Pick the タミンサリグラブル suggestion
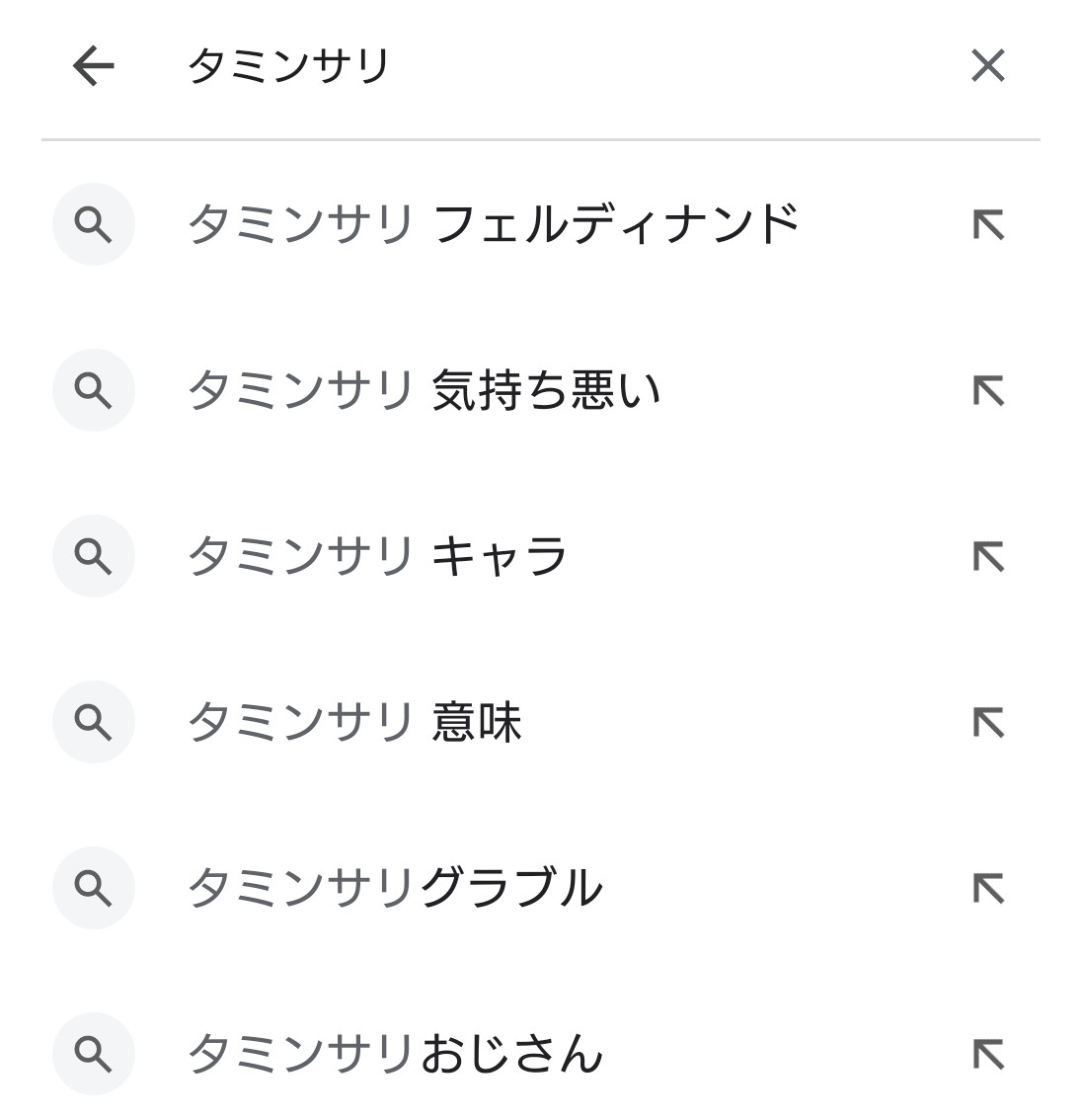Viewport: 1082px width, 1120px height. [x=394, y=888]
